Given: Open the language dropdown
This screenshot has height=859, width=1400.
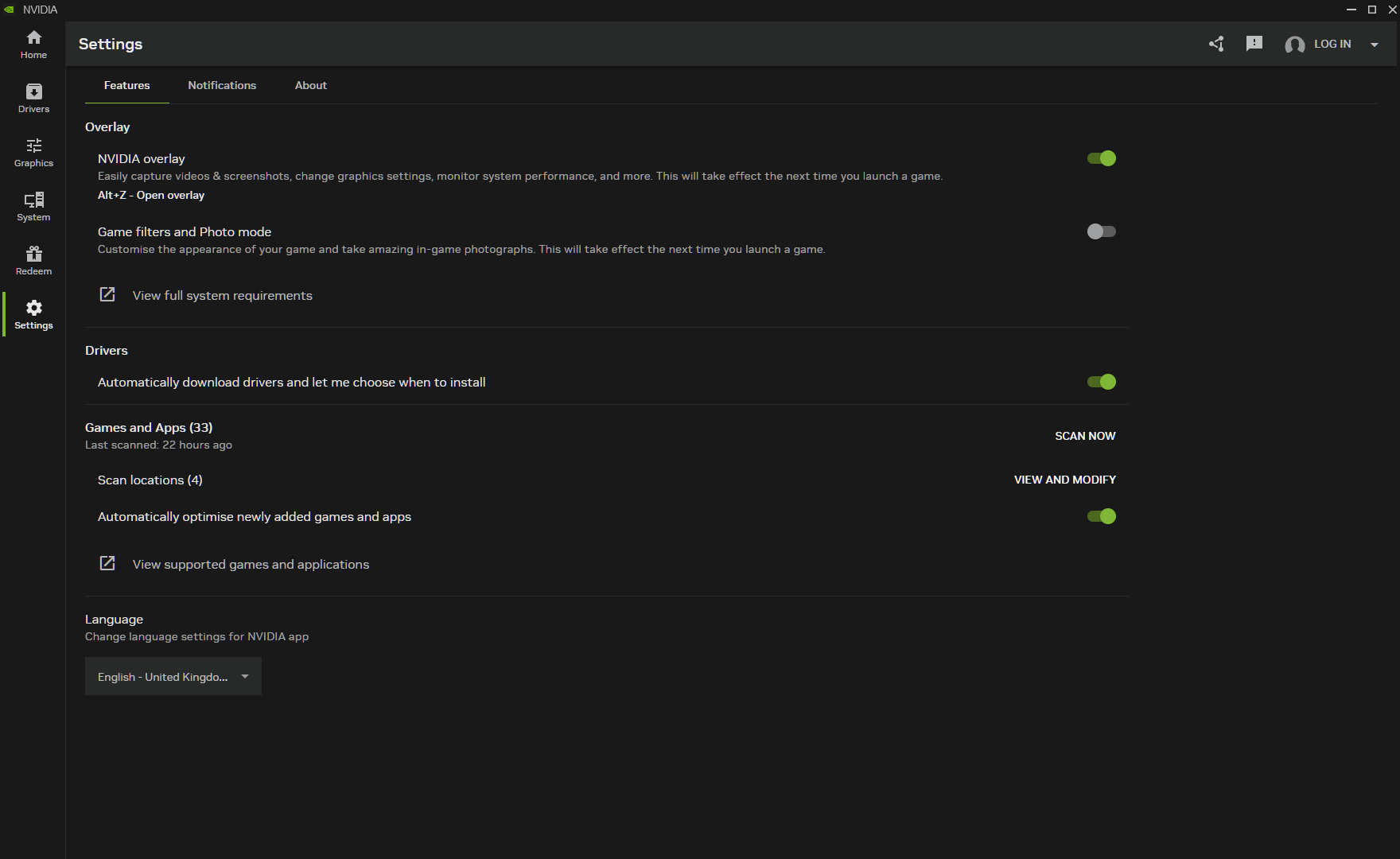Looking at the screenshot, I should tap(173, 676).
